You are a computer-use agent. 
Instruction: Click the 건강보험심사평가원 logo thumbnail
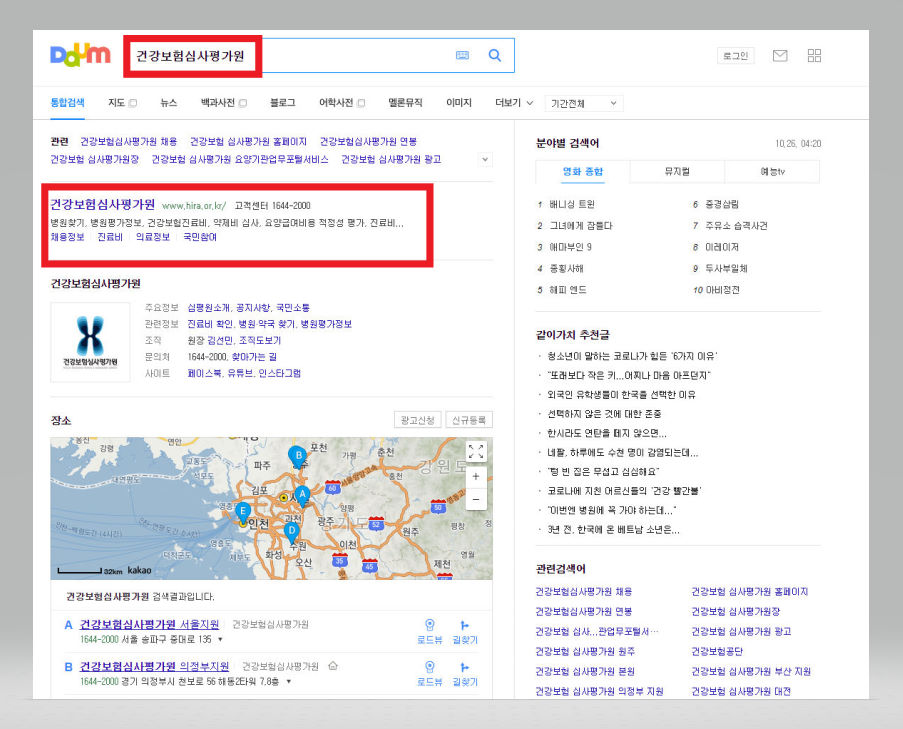pyautogui.click(x=90, y=342)
